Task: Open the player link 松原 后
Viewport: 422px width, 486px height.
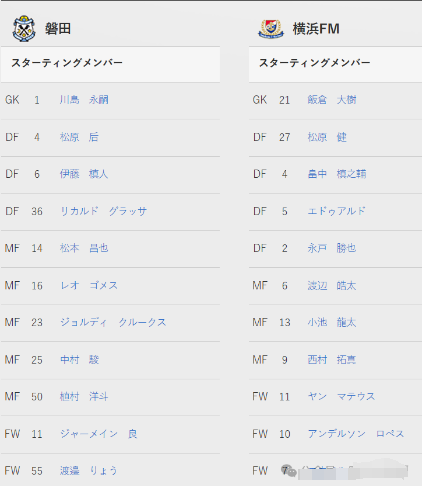Action: 79,137
